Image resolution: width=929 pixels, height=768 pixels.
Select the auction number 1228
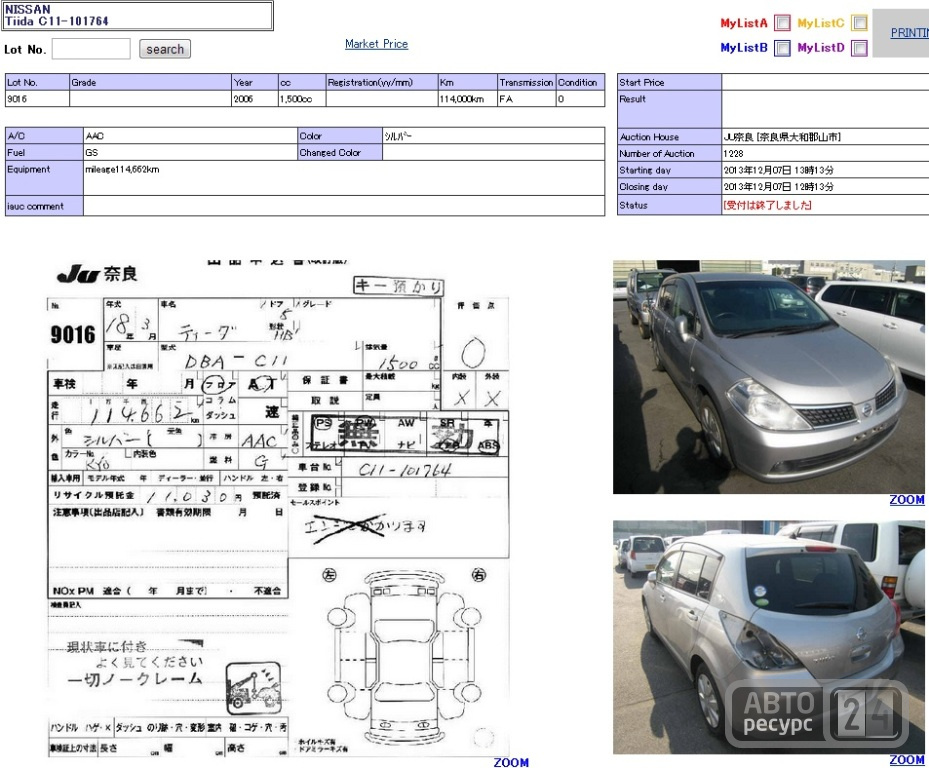pos(733,153)
